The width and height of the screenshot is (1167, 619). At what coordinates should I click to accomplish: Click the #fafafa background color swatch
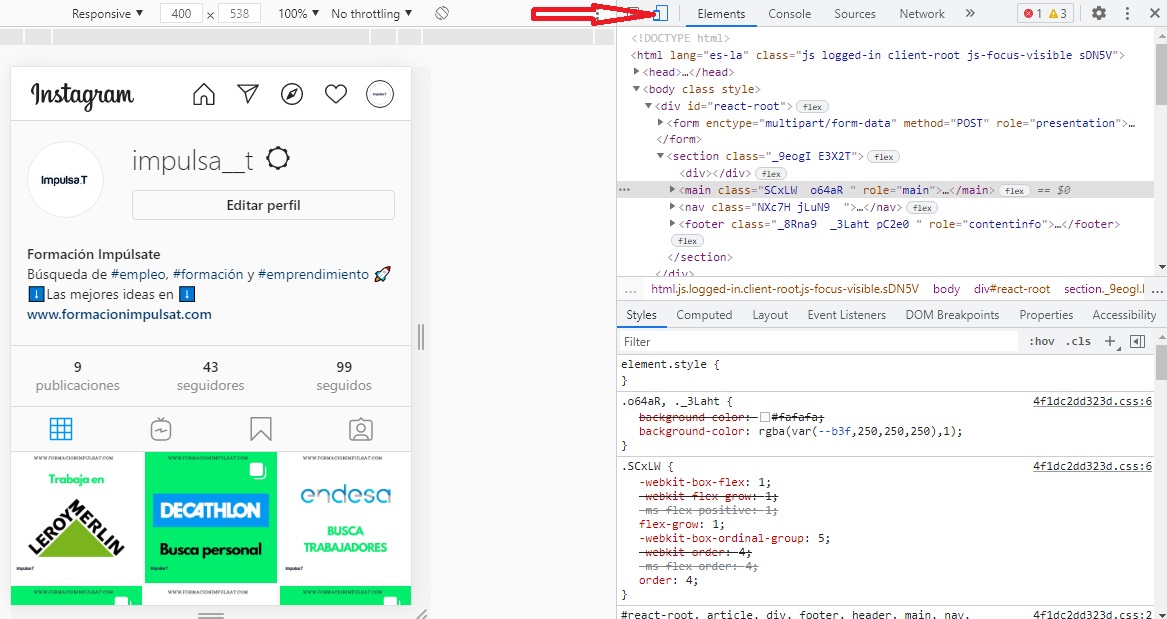click(x=765, y=417)
